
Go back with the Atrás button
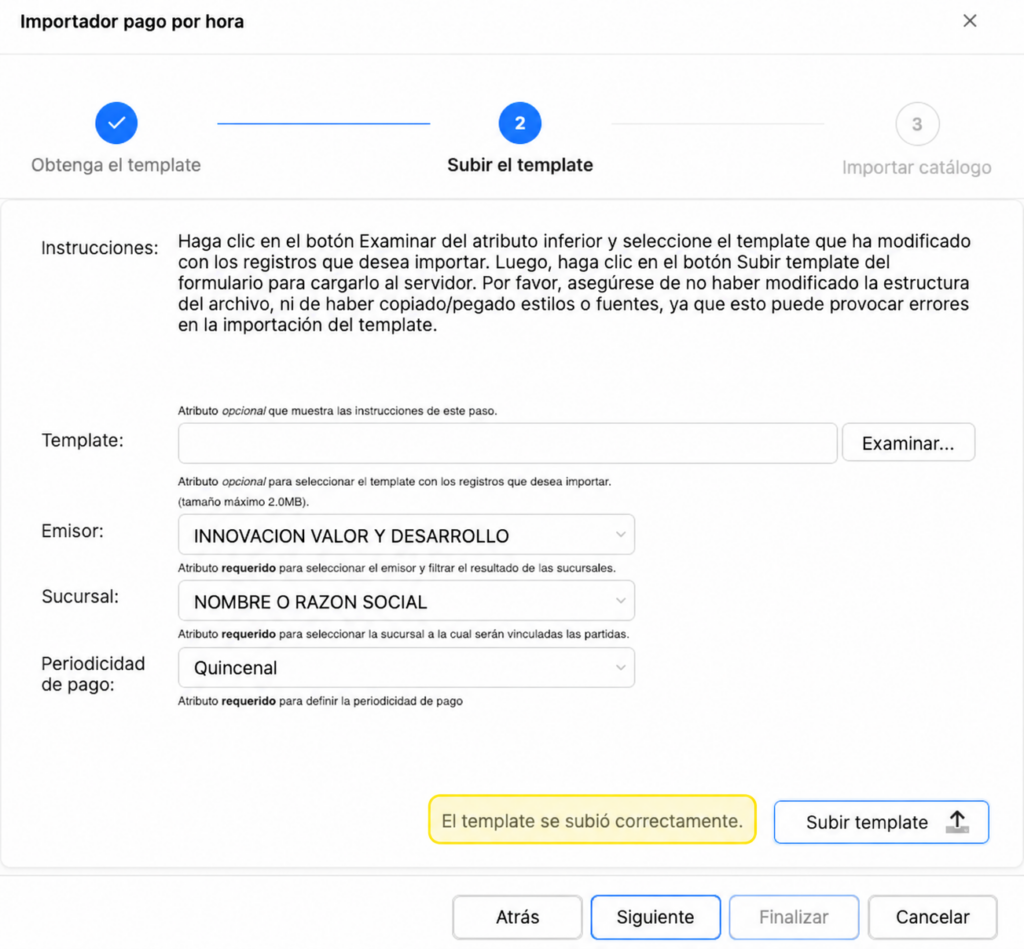(x=517, y=917)
